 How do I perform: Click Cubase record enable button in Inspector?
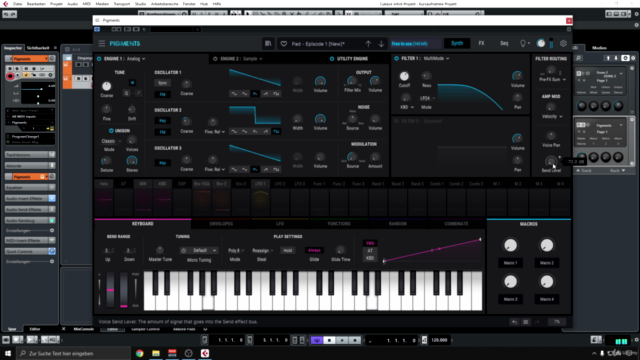10,76
